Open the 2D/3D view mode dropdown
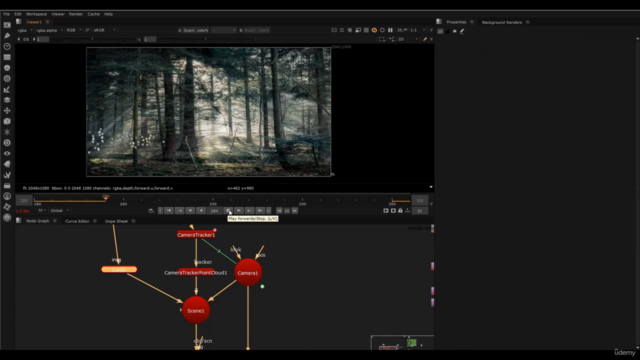The width and height of the screenshot is (640, 360). (x=408, y=39)
